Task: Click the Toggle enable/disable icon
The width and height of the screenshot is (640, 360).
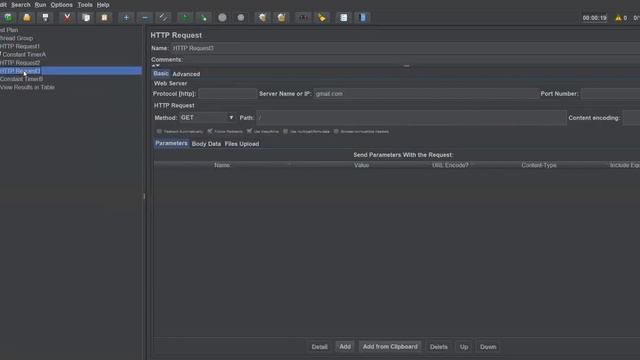Action: tap(163, 18)
